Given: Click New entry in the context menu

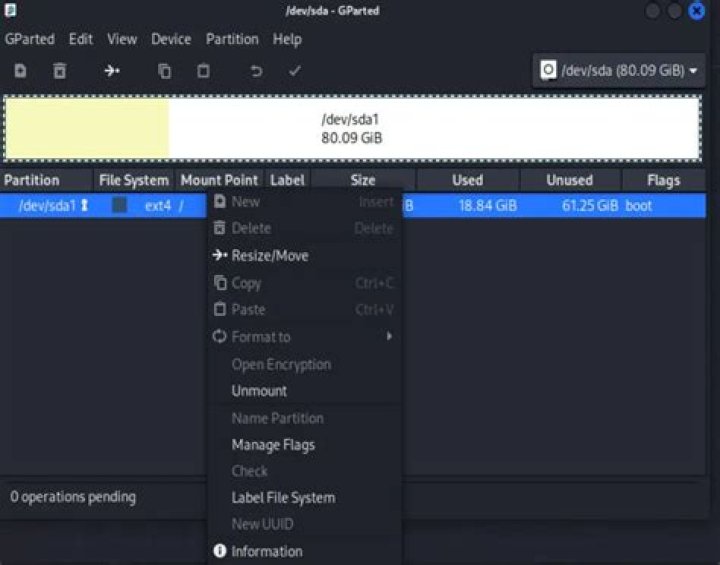Looking at the screenshot, I should click(x=305, y=201).
